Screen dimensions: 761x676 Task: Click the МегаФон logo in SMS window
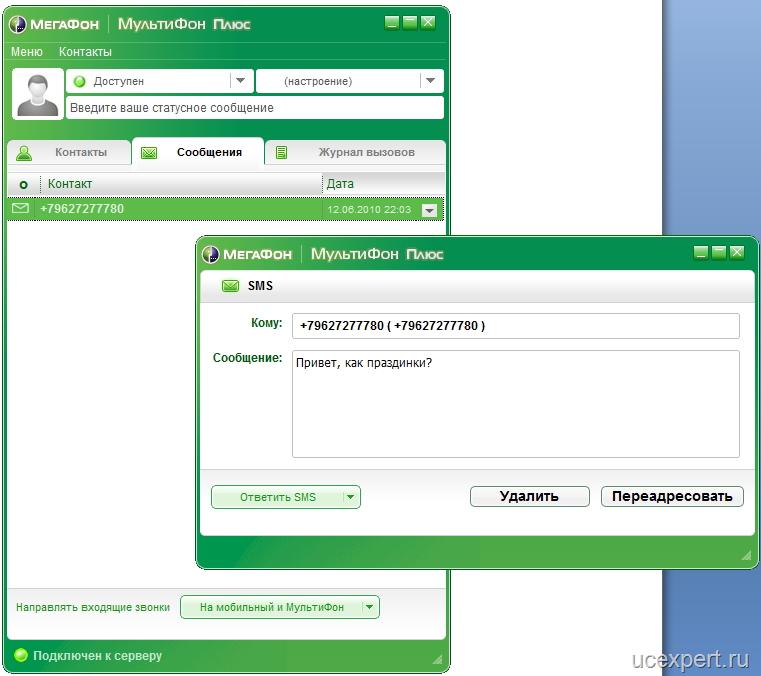pos(247,254)
